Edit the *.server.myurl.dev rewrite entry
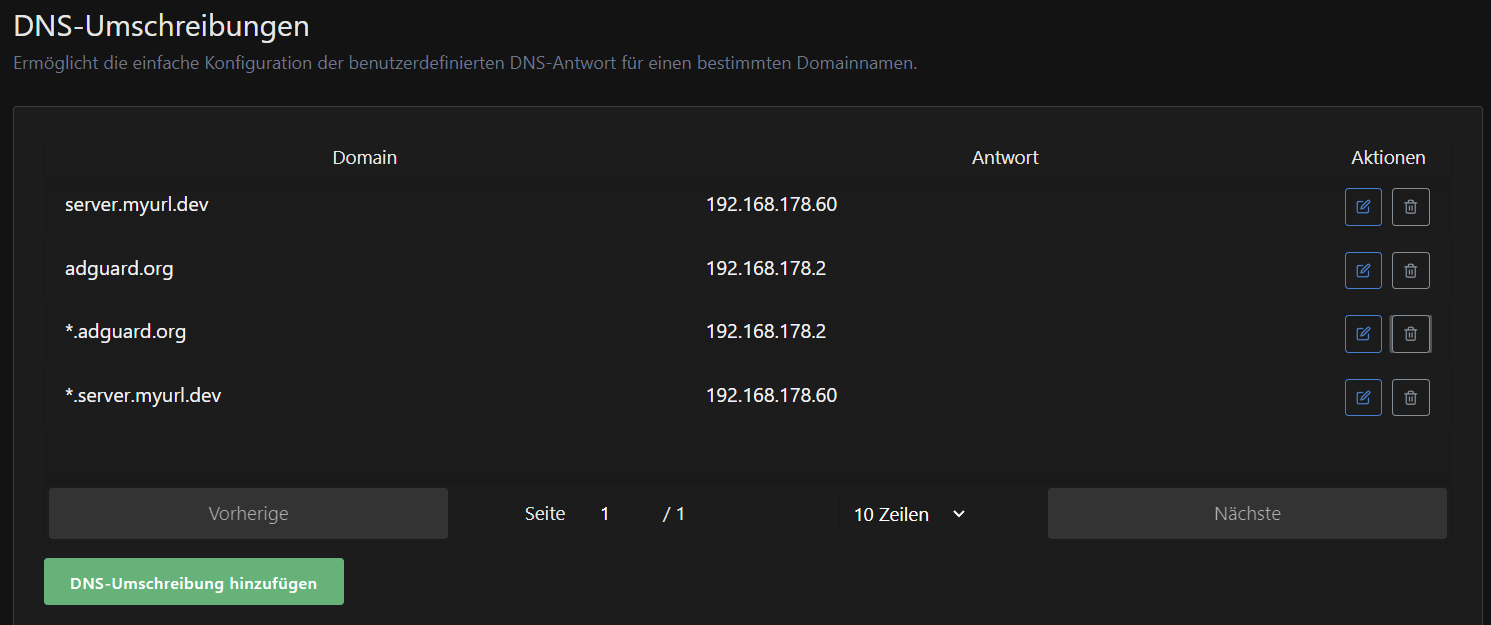Screen dimensions: 1491x625 coord(1362,397)
